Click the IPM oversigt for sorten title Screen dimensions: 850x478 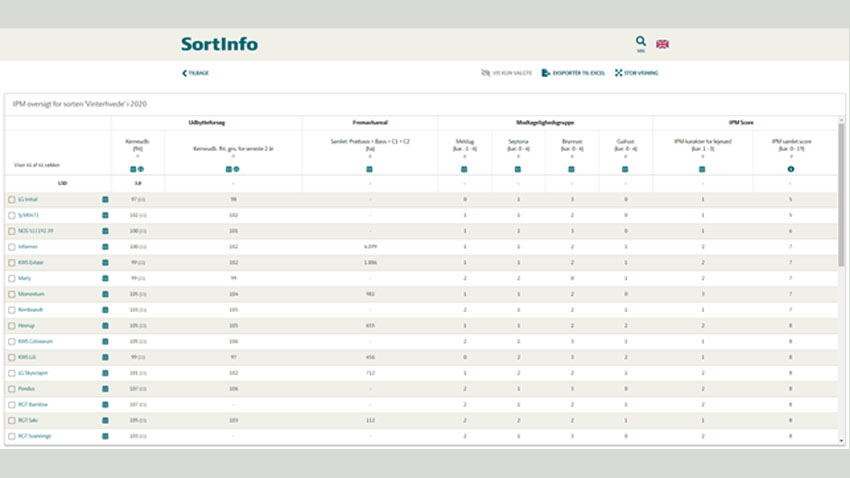80,104
